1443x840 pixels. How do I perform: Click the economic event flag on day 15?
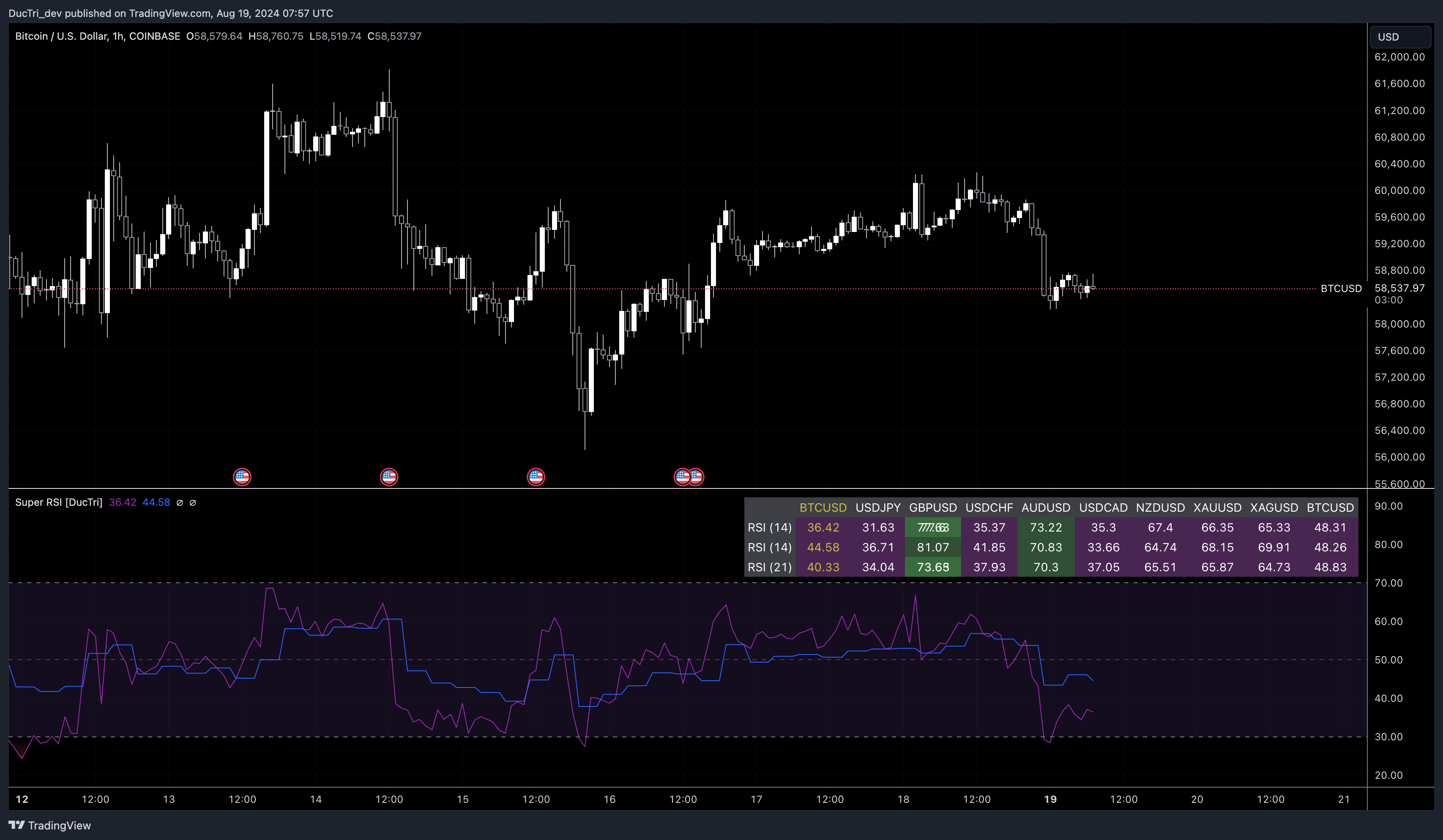click(536, 476)
